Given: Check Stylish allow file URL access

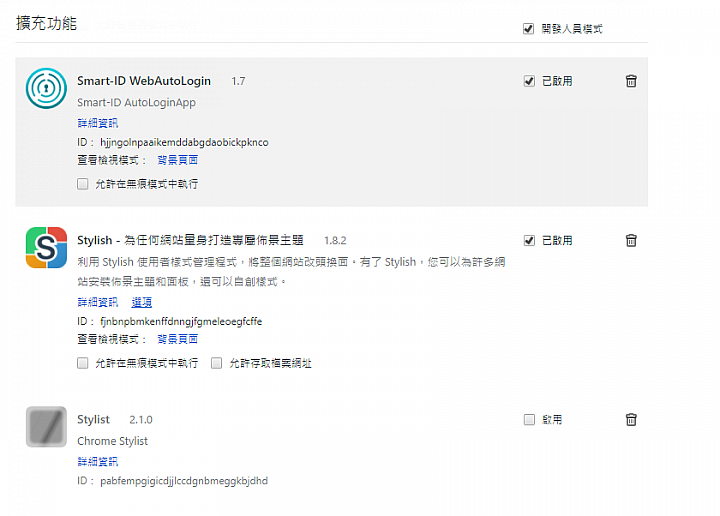Looking at the screenshot, I should 216,363.
